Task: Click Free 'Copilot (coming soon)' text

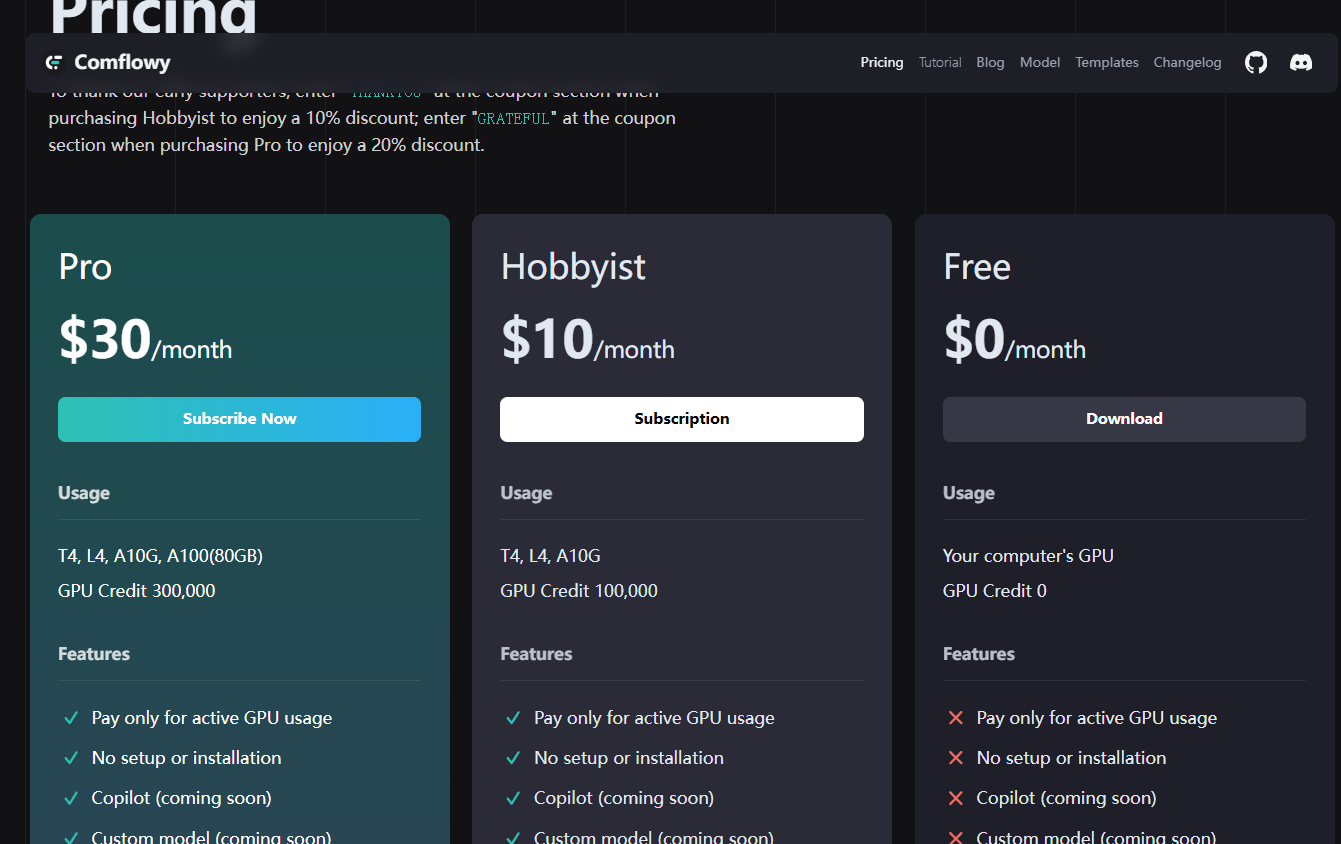Action: pos(1067,798)
